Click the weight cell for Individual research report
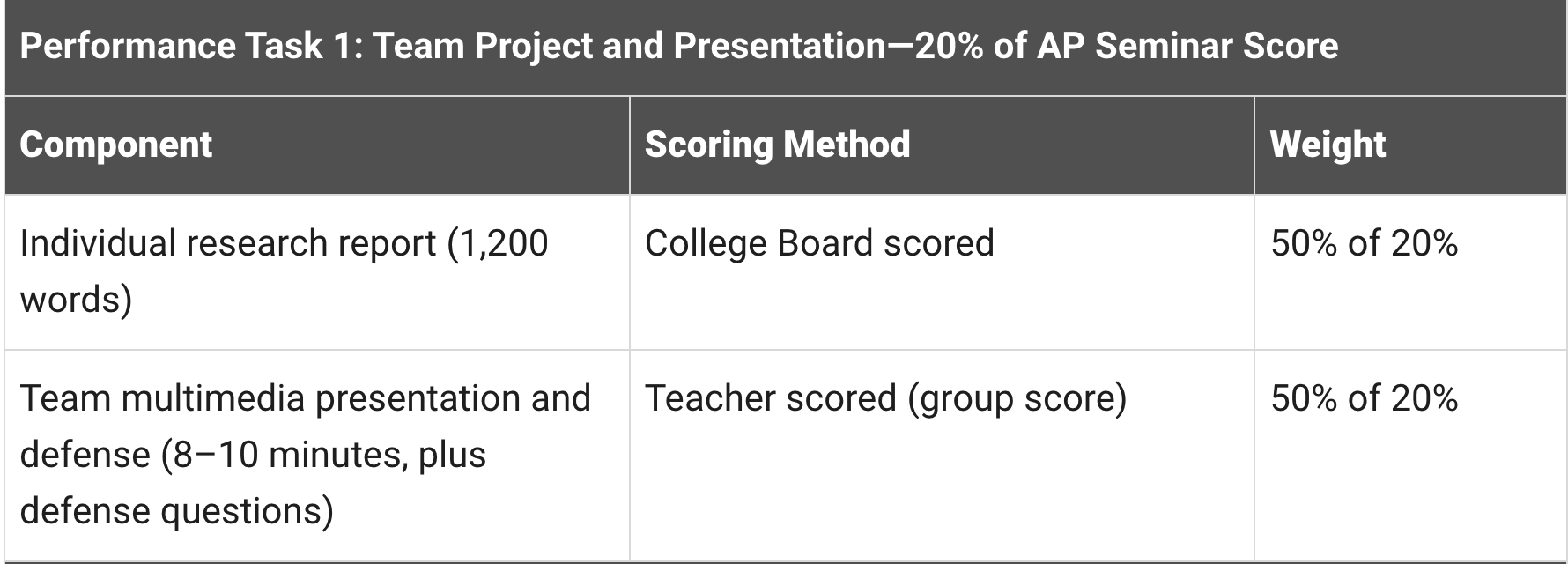 [1364, 243]
